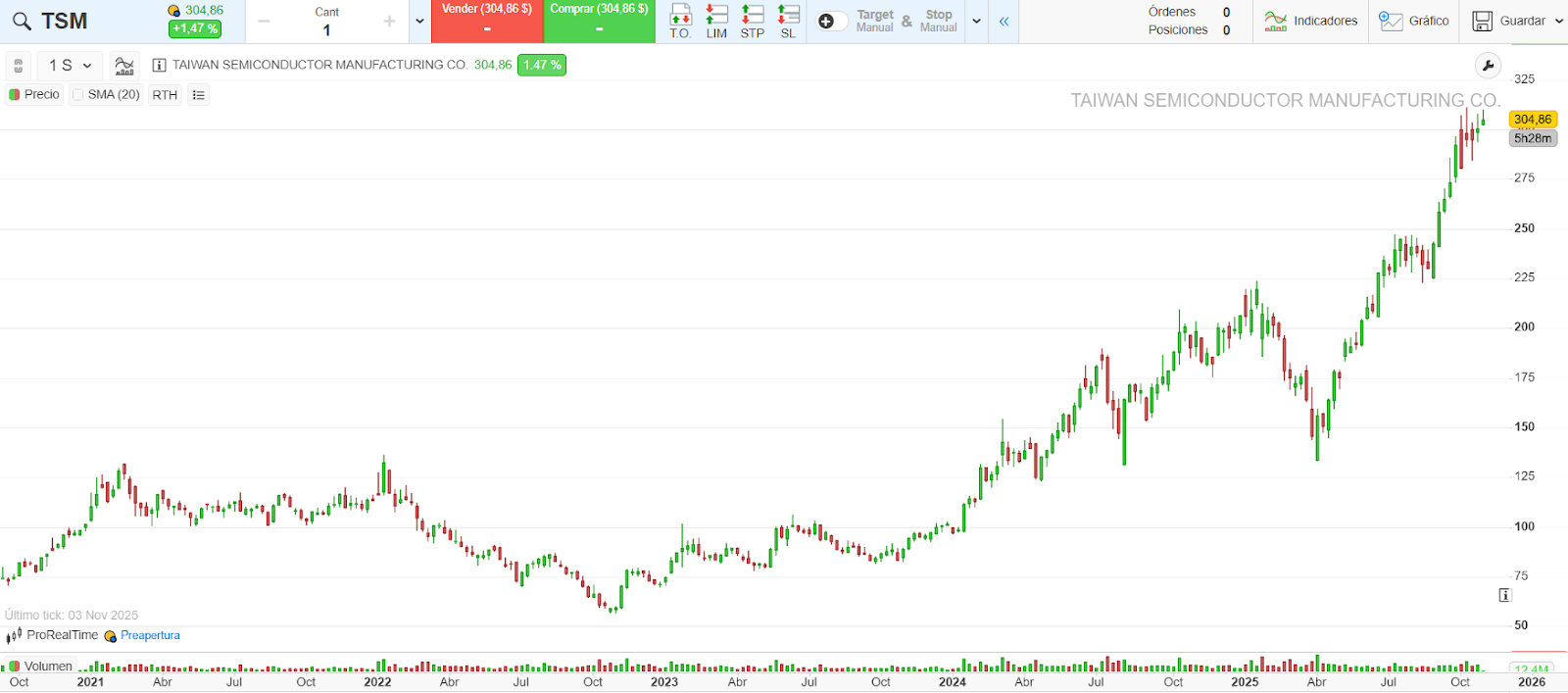Click the T.O. order type icon
Image resolution: width=1568 pixels, height=693 pixels.
(x=680, y=21)
